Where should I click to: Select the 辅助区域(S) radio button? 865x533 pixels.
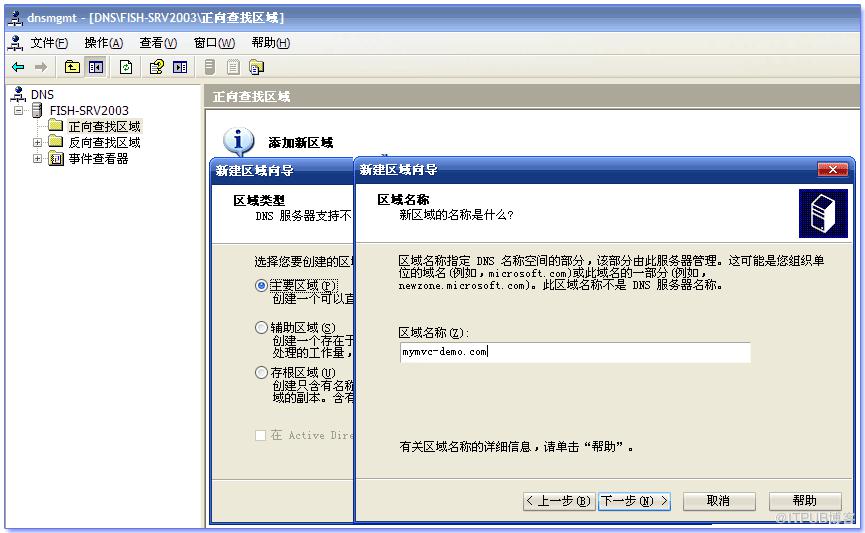261,327
